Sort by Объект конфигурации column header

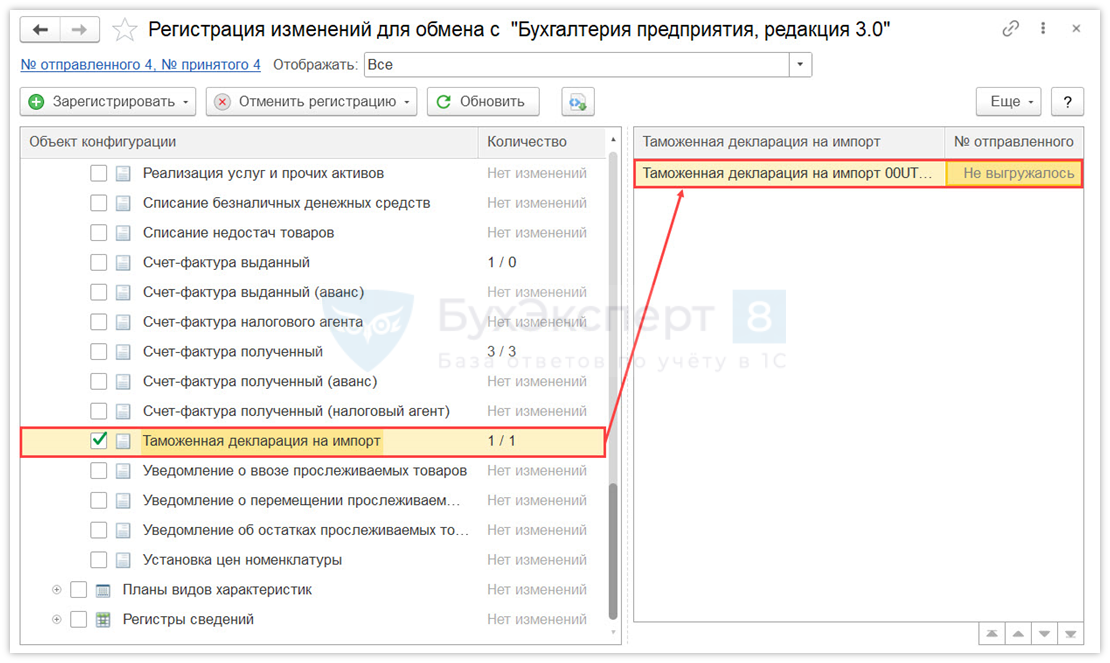pos(250,142)
